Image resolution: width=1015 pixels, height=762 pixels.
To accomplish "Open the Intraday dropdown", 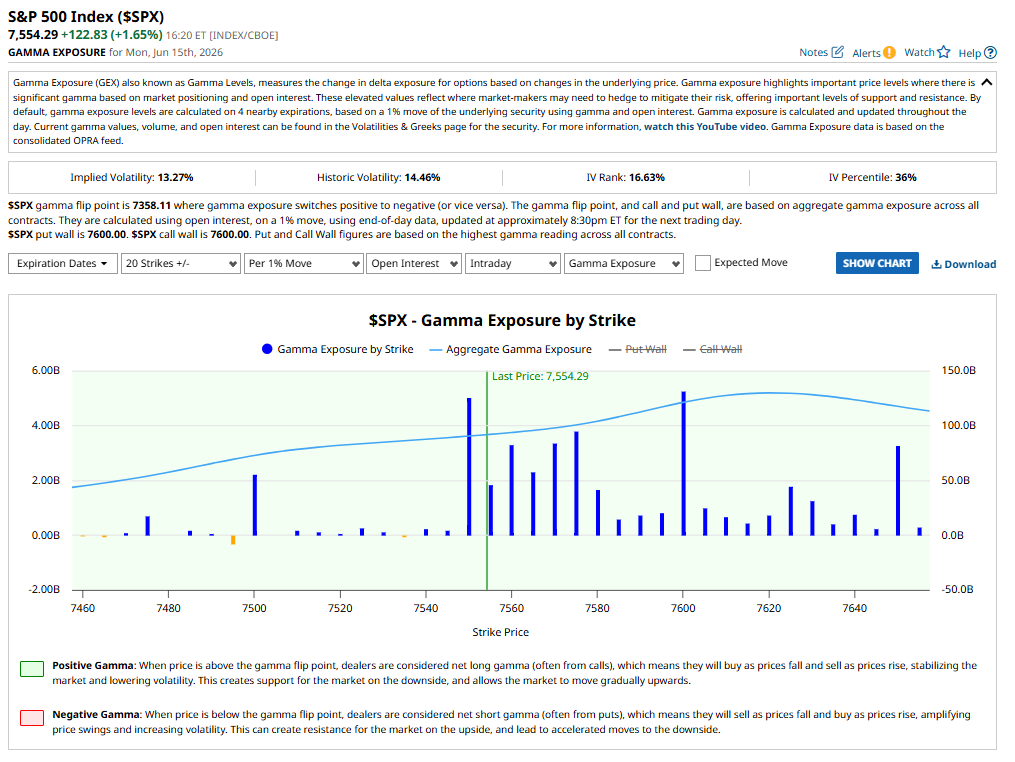I will coord(513,263).
